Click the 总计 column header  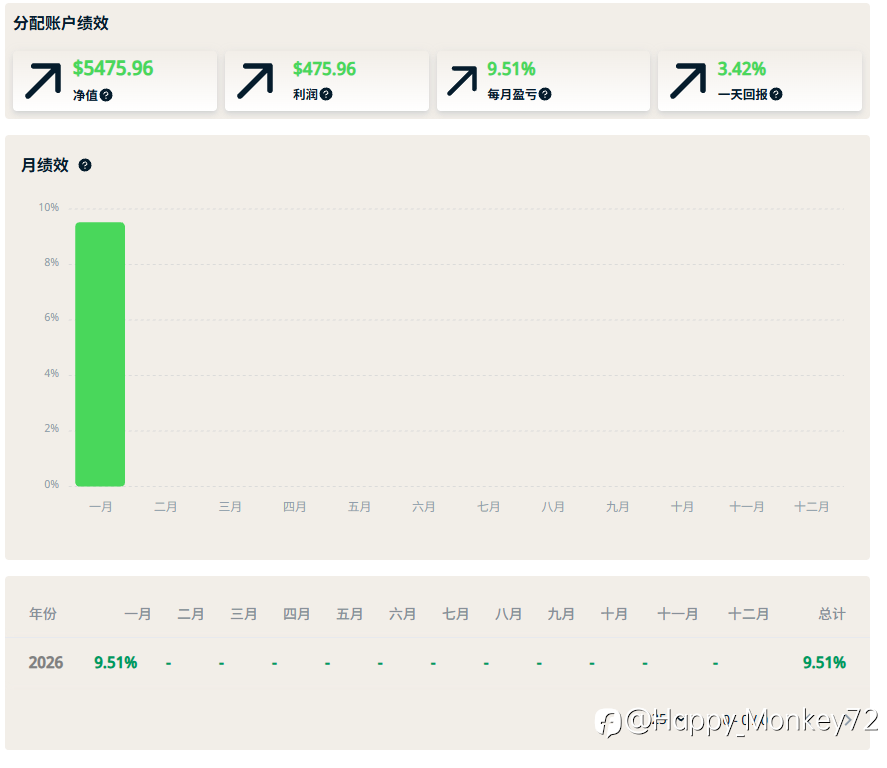click(832, 614)
